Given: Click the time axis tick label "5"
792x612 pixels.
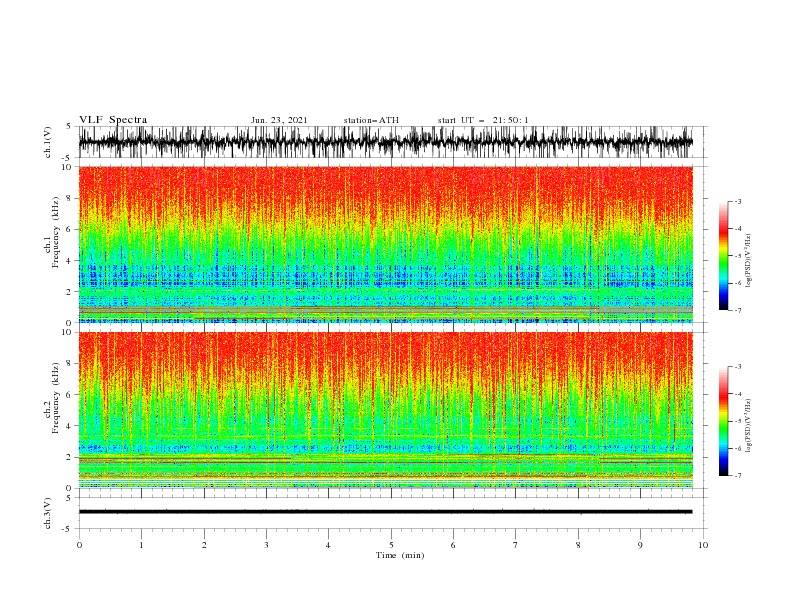Looking at the screenshot, I should coord(391,545).
